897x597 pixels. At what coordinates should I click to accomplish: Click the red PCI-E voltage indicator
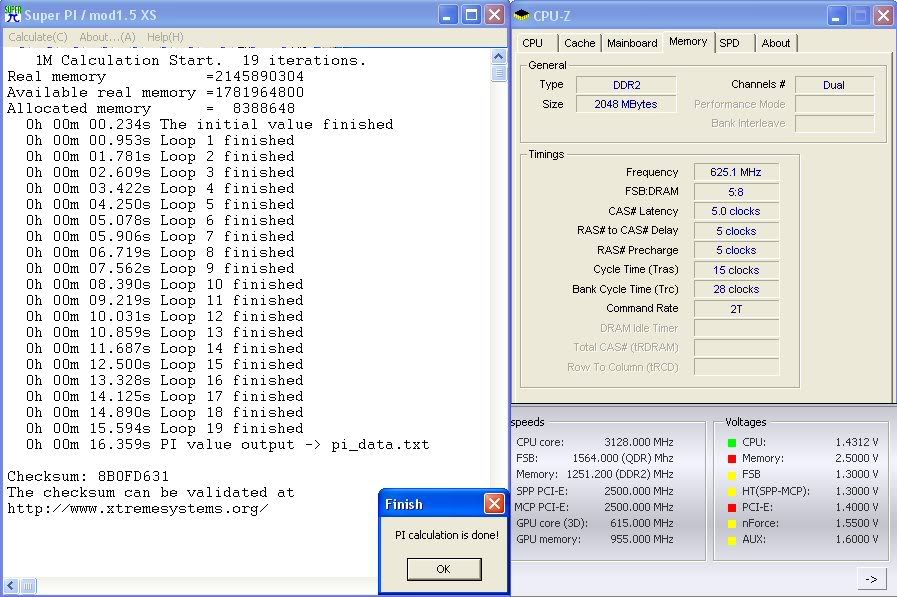pos(731,507)
